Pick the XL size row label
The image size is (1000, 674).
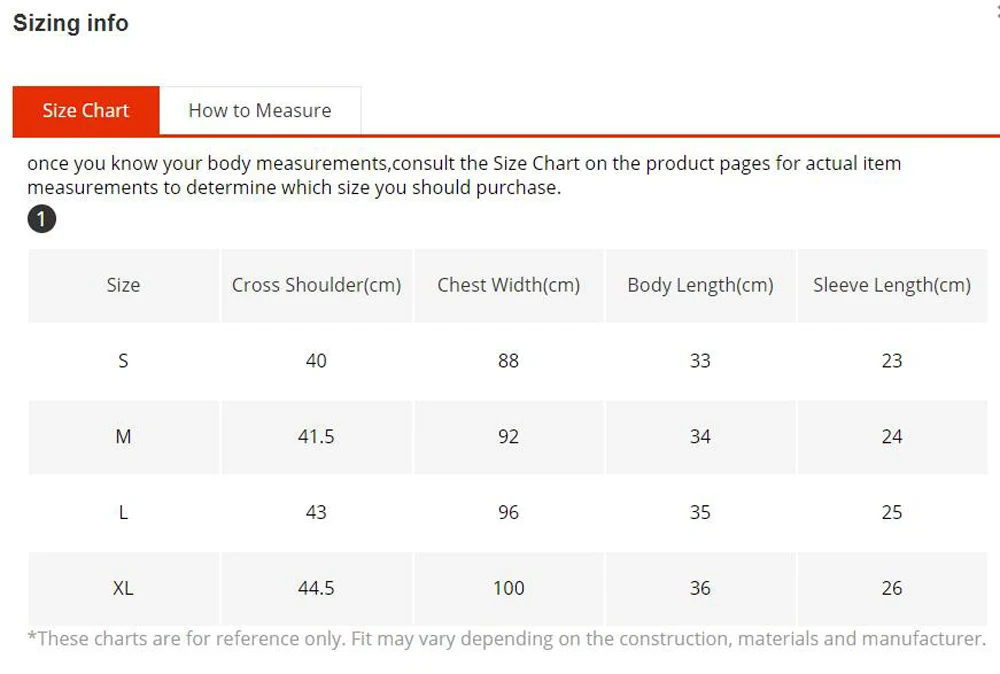pyautogui.click(x=123, y=588)
